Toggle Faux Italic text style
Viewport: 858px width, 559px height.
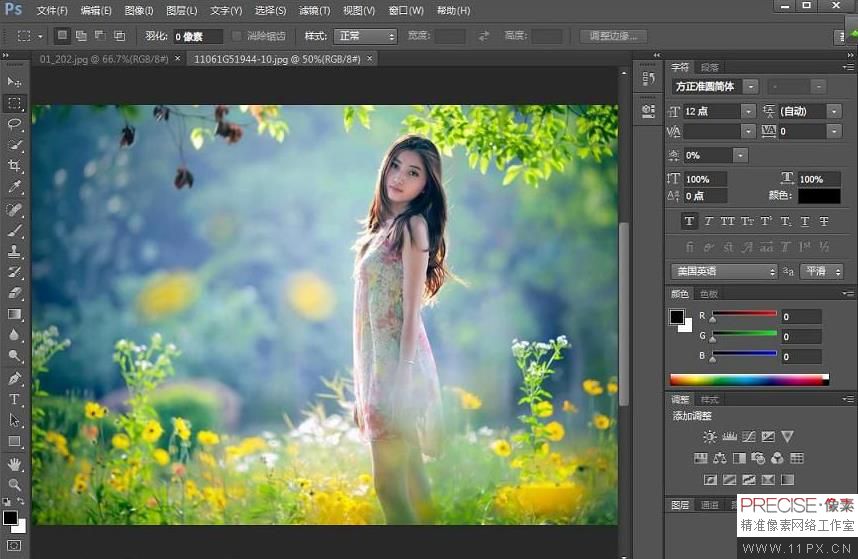[x=709, y=221]
